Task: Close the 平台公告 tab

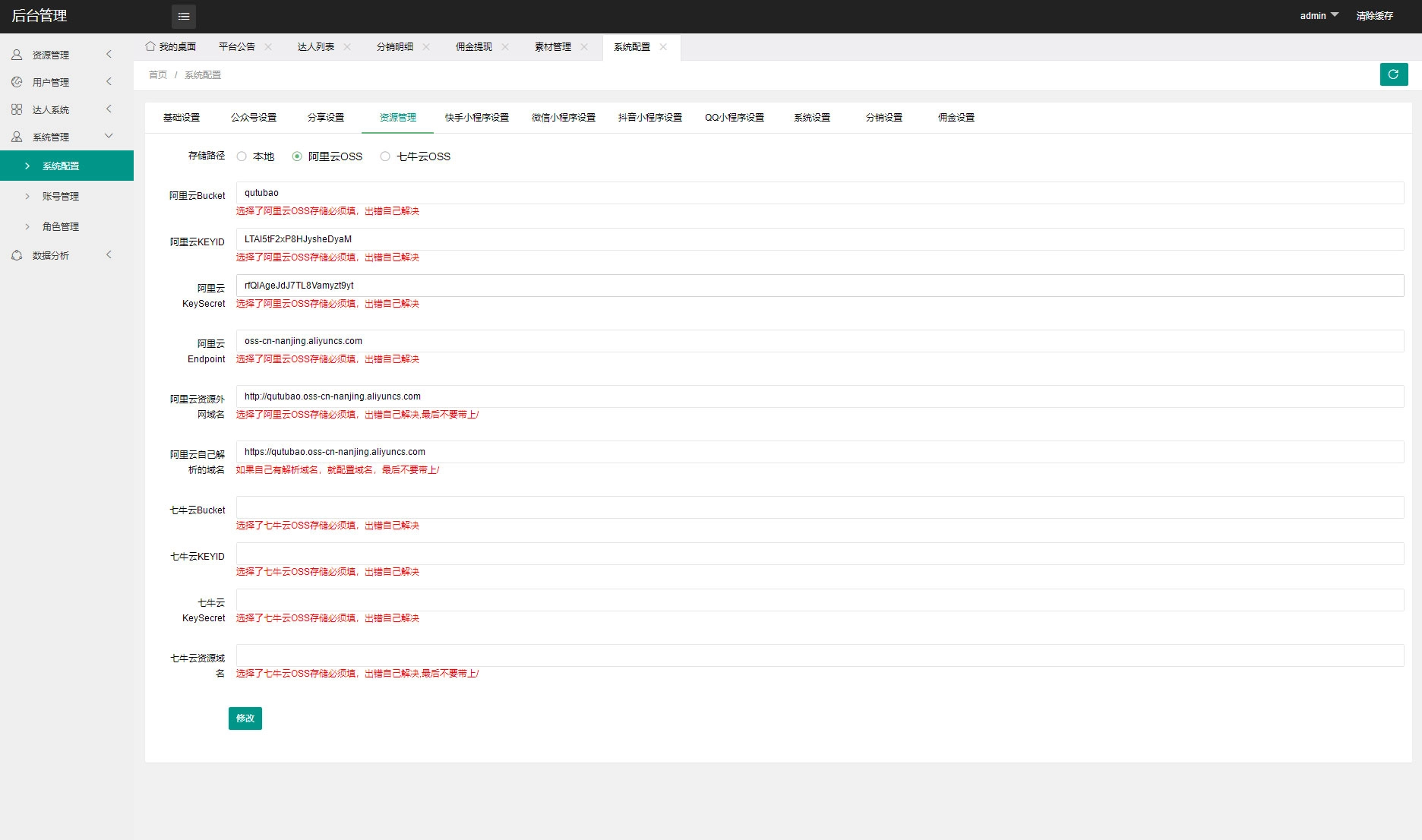Action: click(x=268, y=47)
